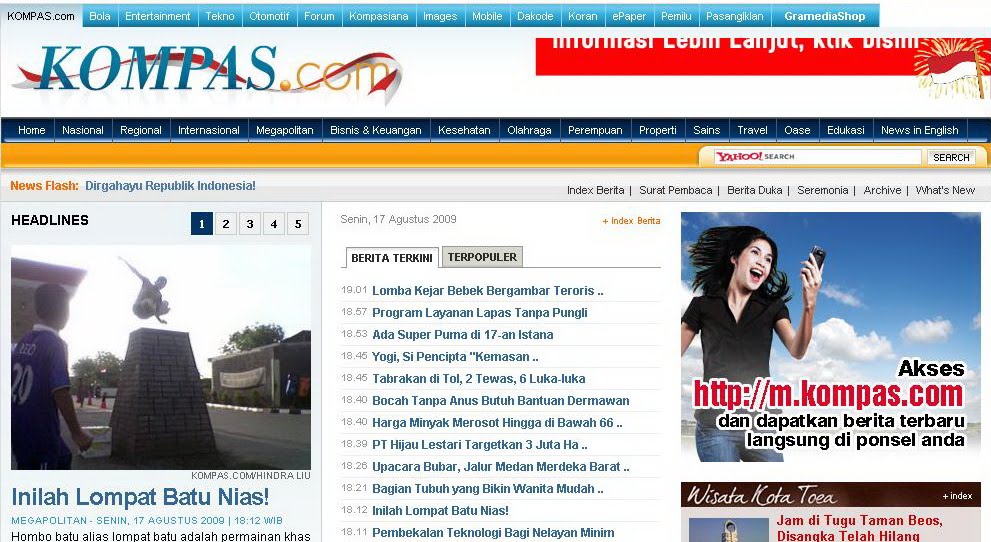This screenshot has height=542, width=991.
Task: Select headline page 1
Action: (x=202, y=224)
